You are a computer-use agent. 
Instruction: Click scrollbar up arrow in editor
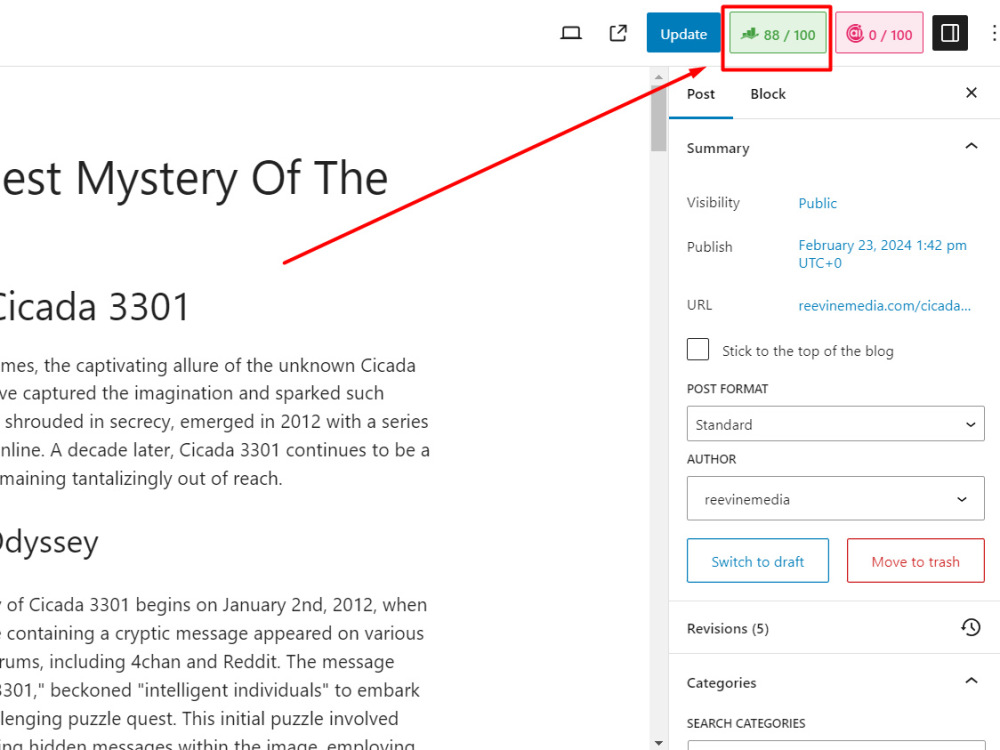click(x=659, y=77)
